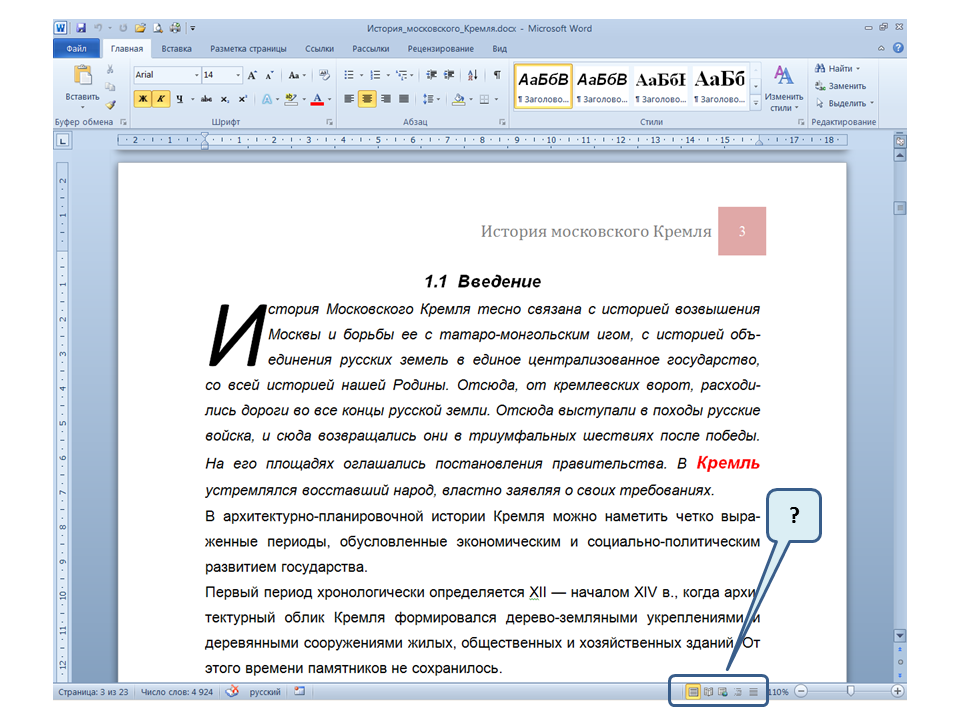Apply strikethrough formatting with abc button
The height and width of the screenshot is (720, 960).
[206, 99]
